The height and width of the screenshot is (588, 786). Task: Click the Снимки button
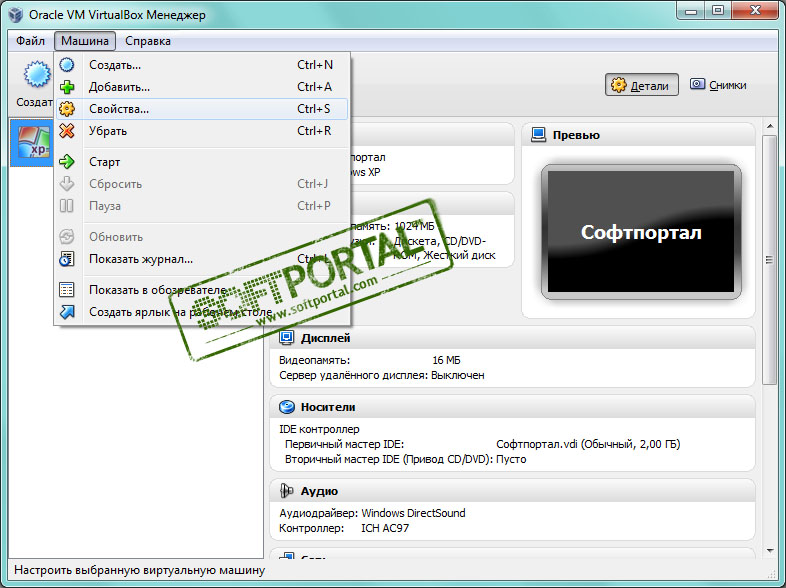click(x=718, y=85)
